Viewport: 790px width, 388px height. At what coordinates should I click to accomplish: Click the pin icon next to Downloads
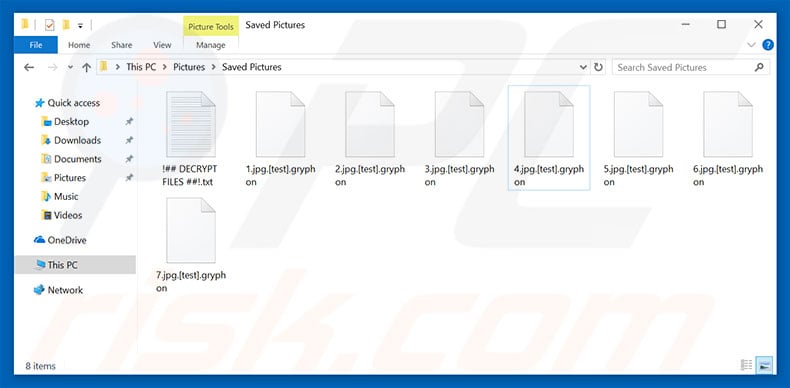(x=129, y=140)
